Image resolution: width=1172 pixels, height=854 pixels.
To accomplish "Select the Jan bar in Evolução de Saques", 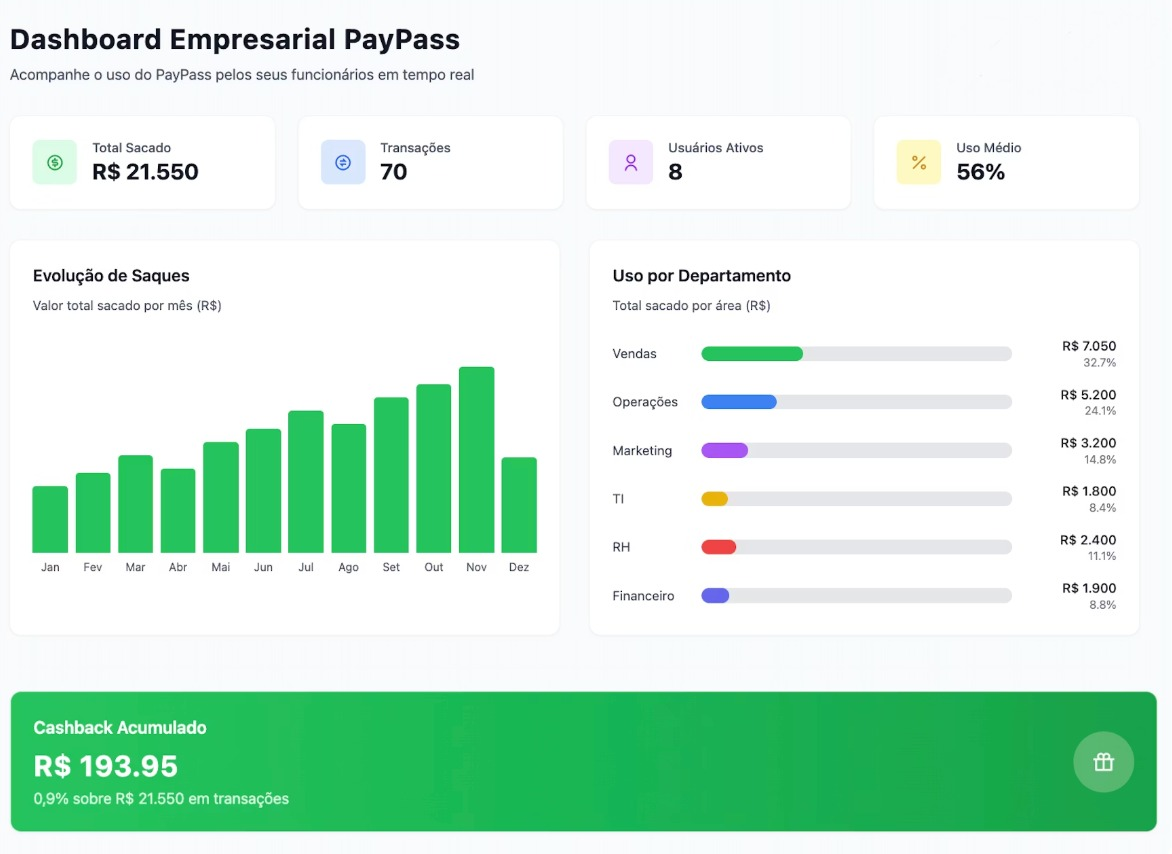I will 50,520.
